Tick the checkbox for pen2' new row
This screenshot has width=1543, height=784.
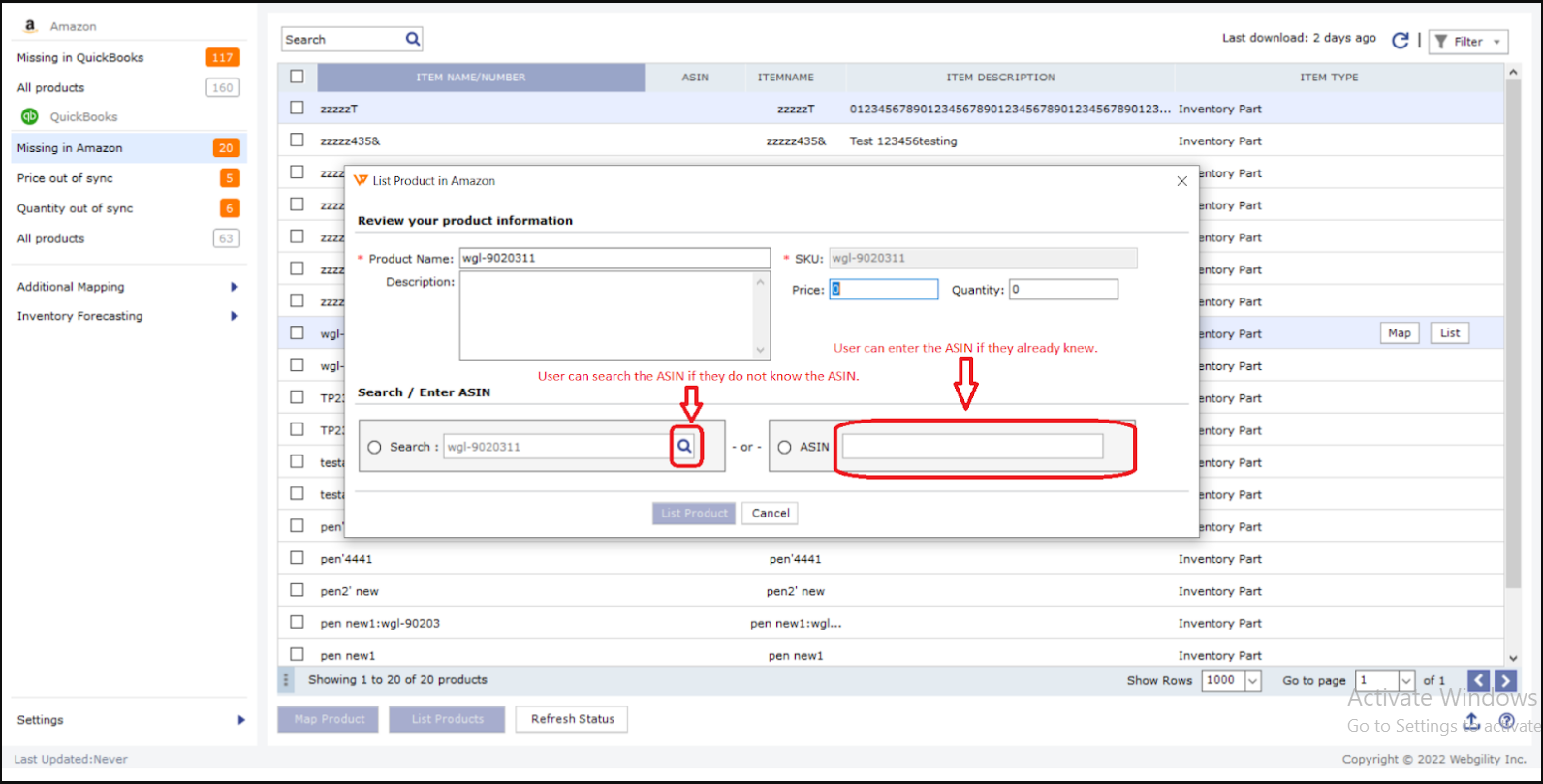pyautogui.click(x=297, y=590)
